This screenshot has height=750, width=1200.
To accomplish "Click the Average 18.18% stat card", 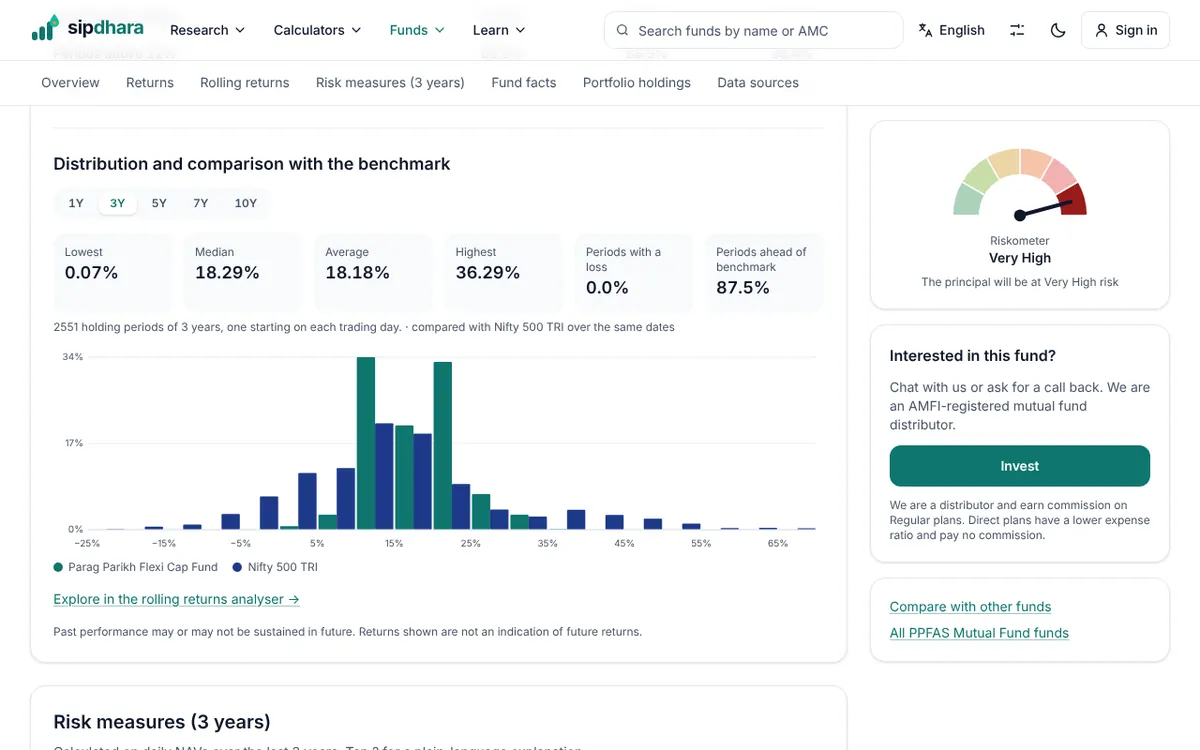I will 373,273.
